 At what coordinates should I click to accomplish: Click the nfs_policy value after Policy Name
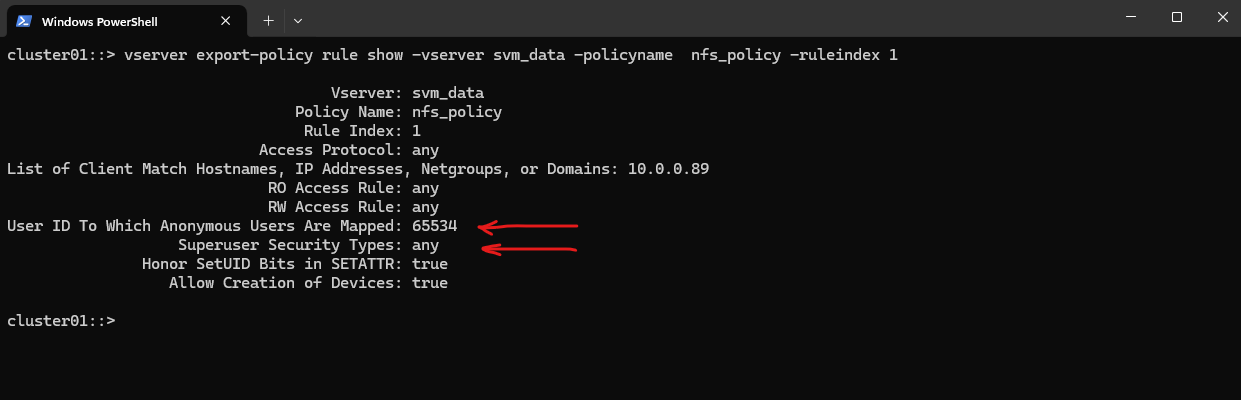(457, 112)
